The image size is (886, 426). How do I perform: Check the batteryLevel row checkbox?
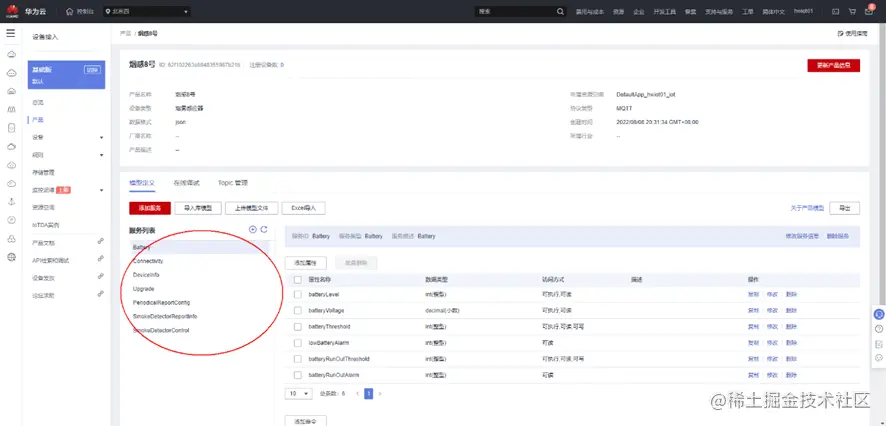pos(298,294)
